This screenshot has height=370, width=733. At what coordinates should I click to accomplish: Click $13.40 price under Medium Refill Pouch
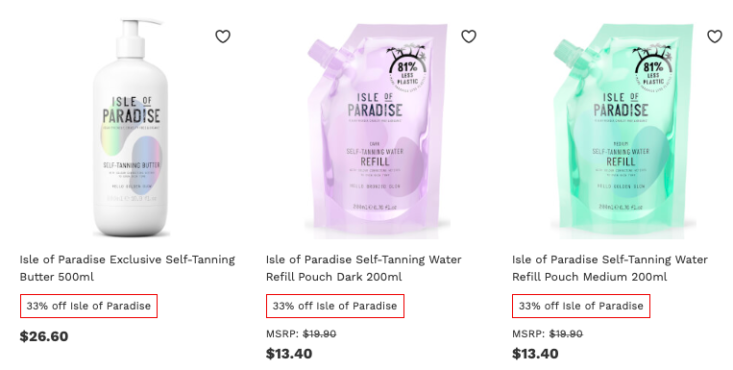[535, 354]
